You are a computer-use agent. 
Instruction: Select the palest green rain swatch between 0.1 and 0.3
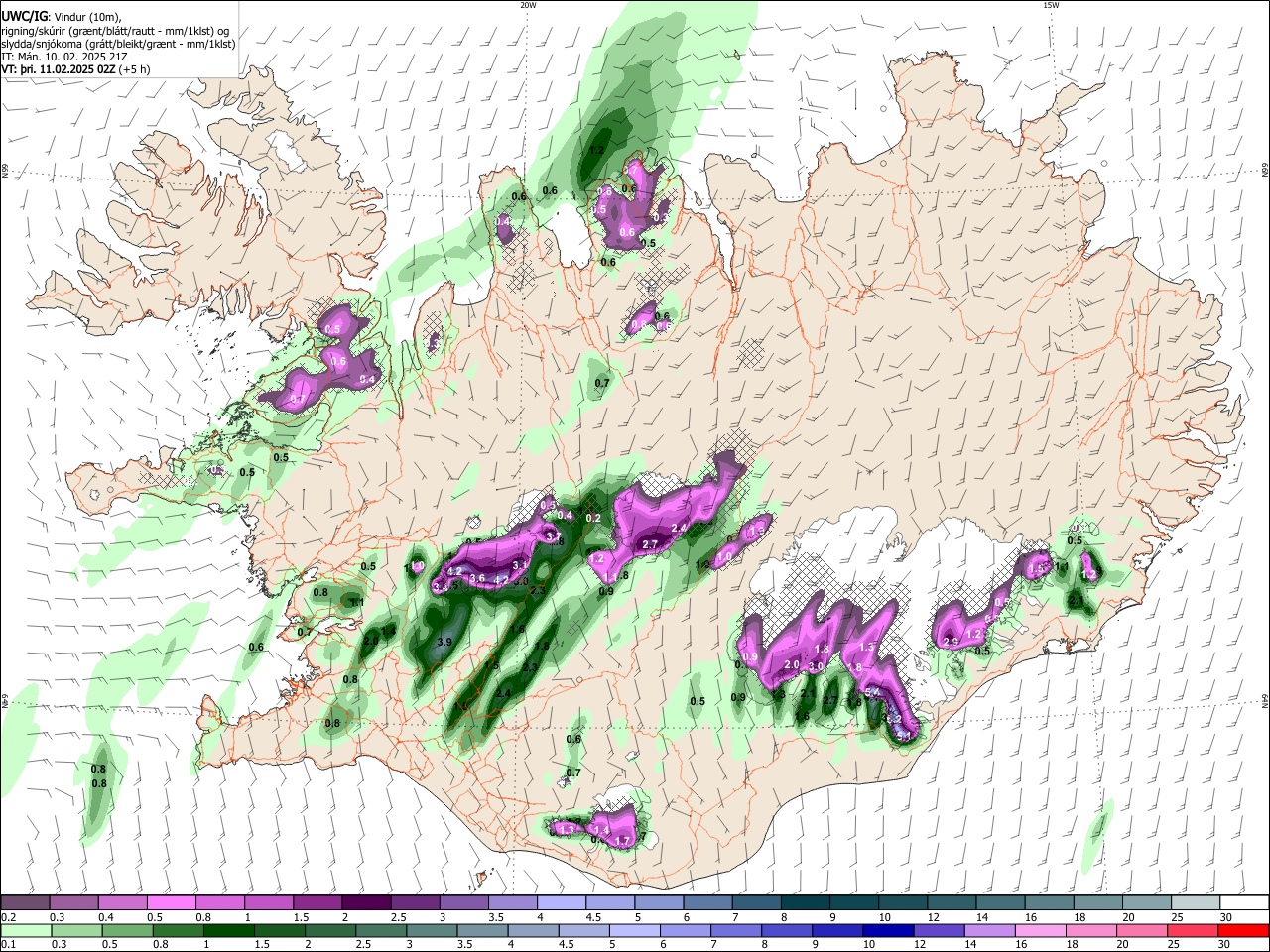point(26,930)
